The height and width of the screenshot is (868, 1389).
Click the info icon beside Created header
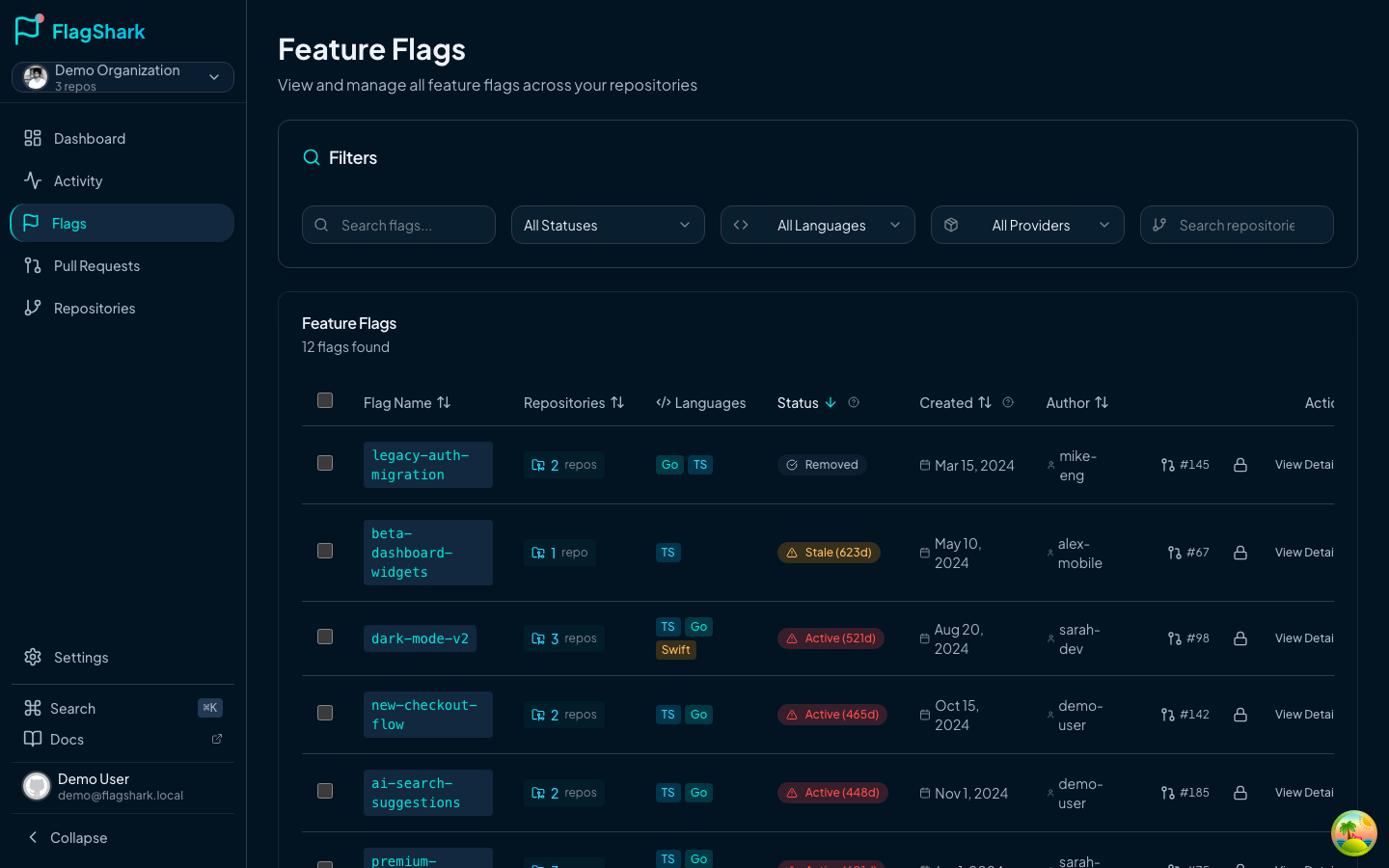tap(1008, 402)
